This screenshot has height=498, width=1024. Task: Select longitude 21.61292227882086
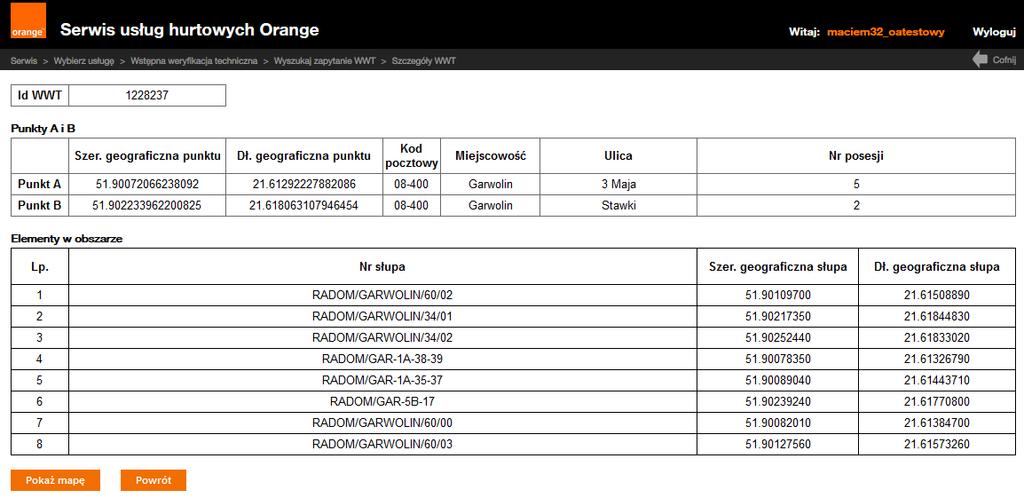tap(304, 184)
